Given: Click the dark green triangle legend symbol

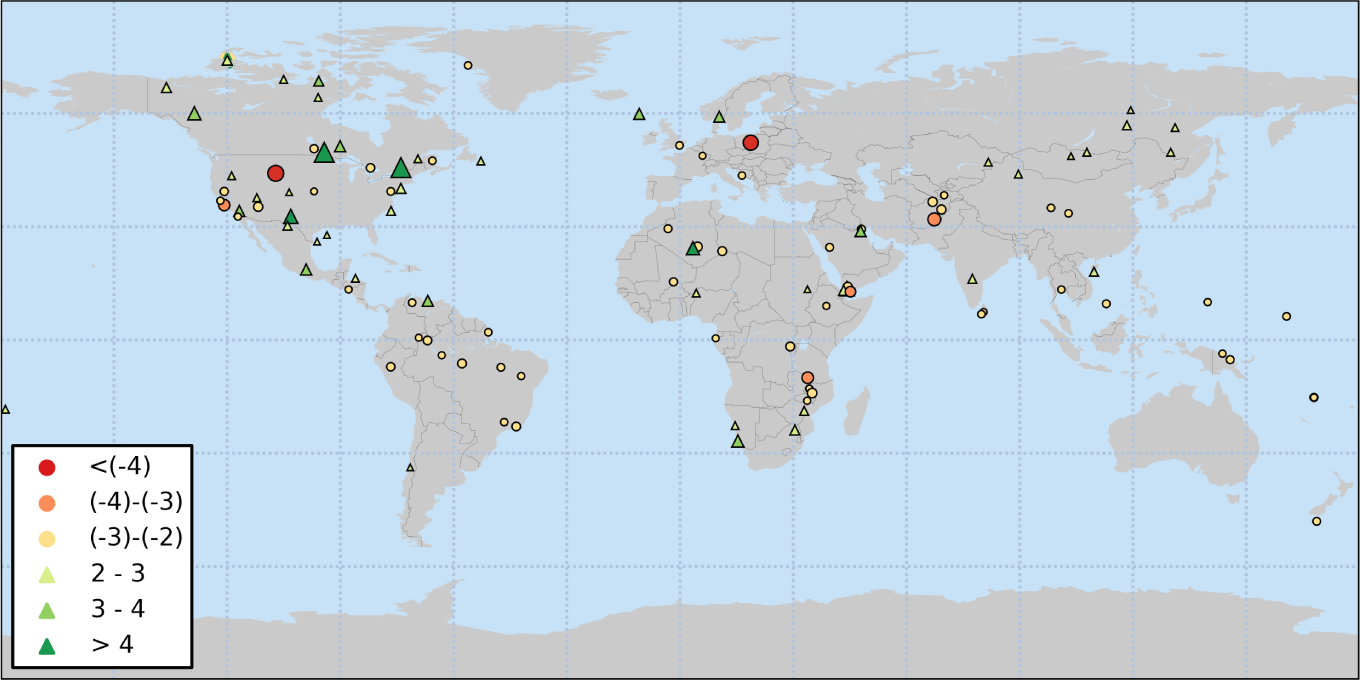Looking at the screenshot, I should tap(47, 646).
